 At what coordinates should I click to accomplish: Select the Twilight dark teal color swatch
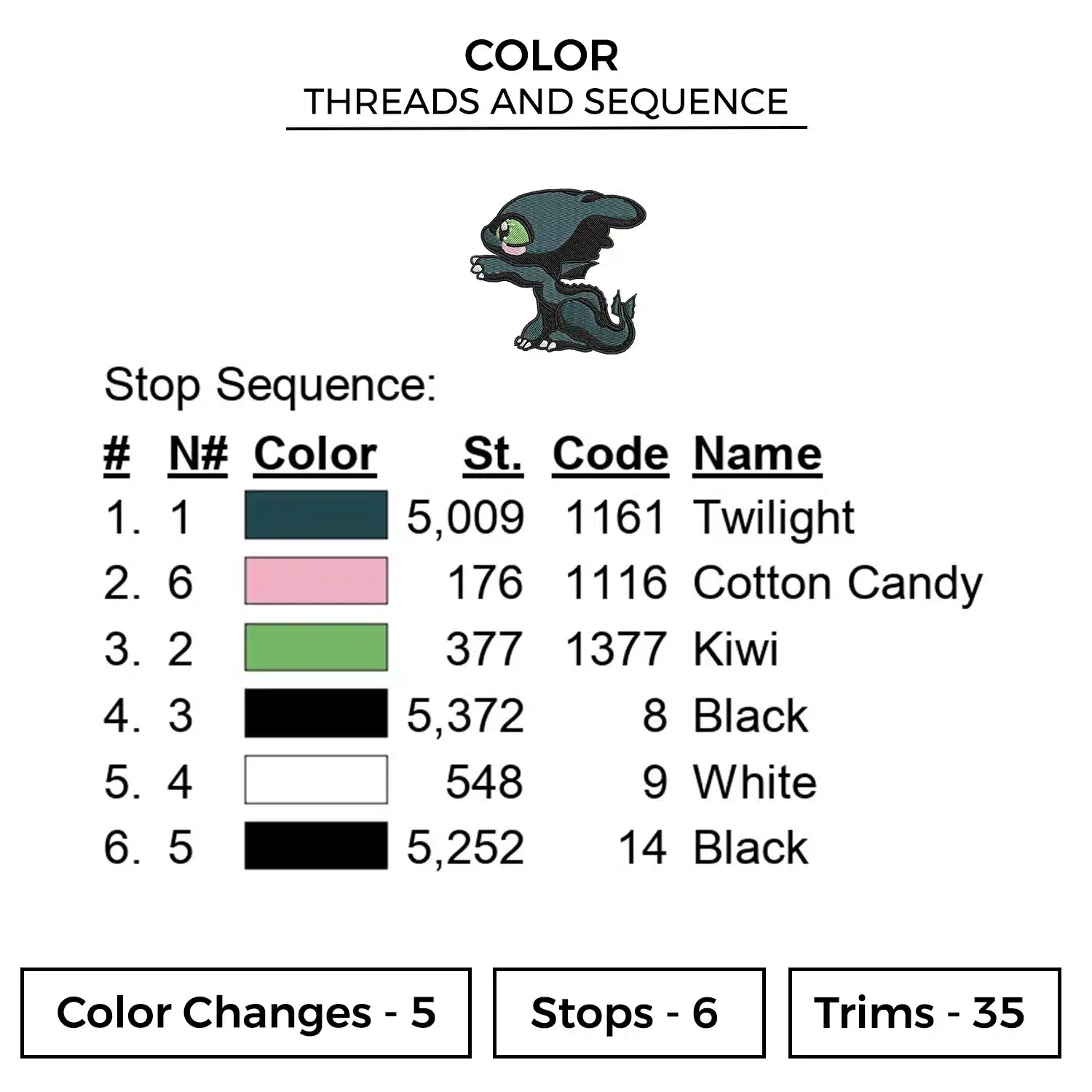tap(315, 516)
